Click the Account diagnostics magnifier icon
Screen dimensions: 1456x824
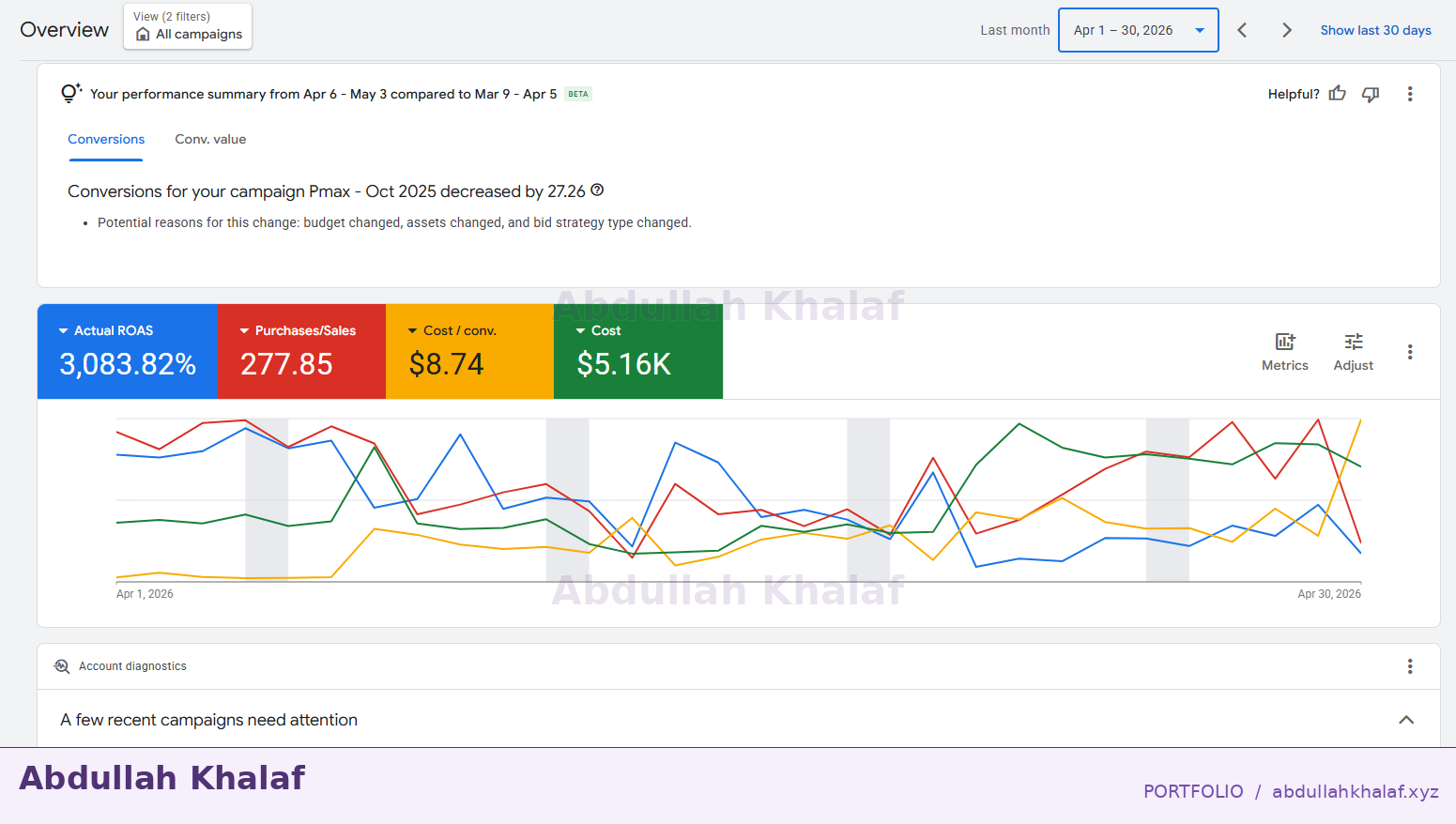point(62,666)
